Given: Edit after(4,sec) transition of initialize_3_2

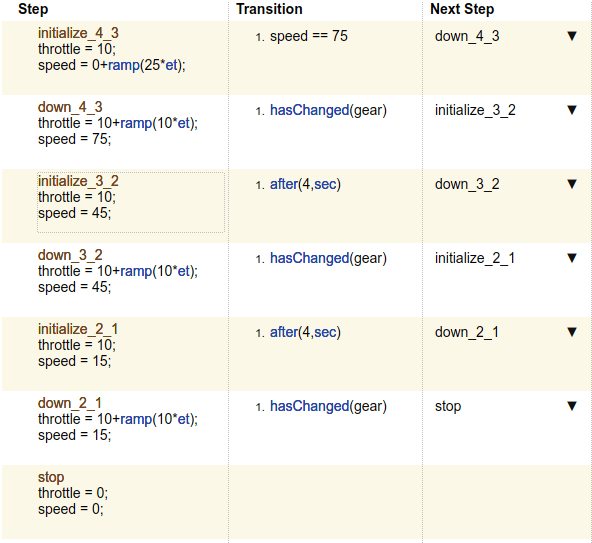Looking at the screenshot, I should coord(305,184).
